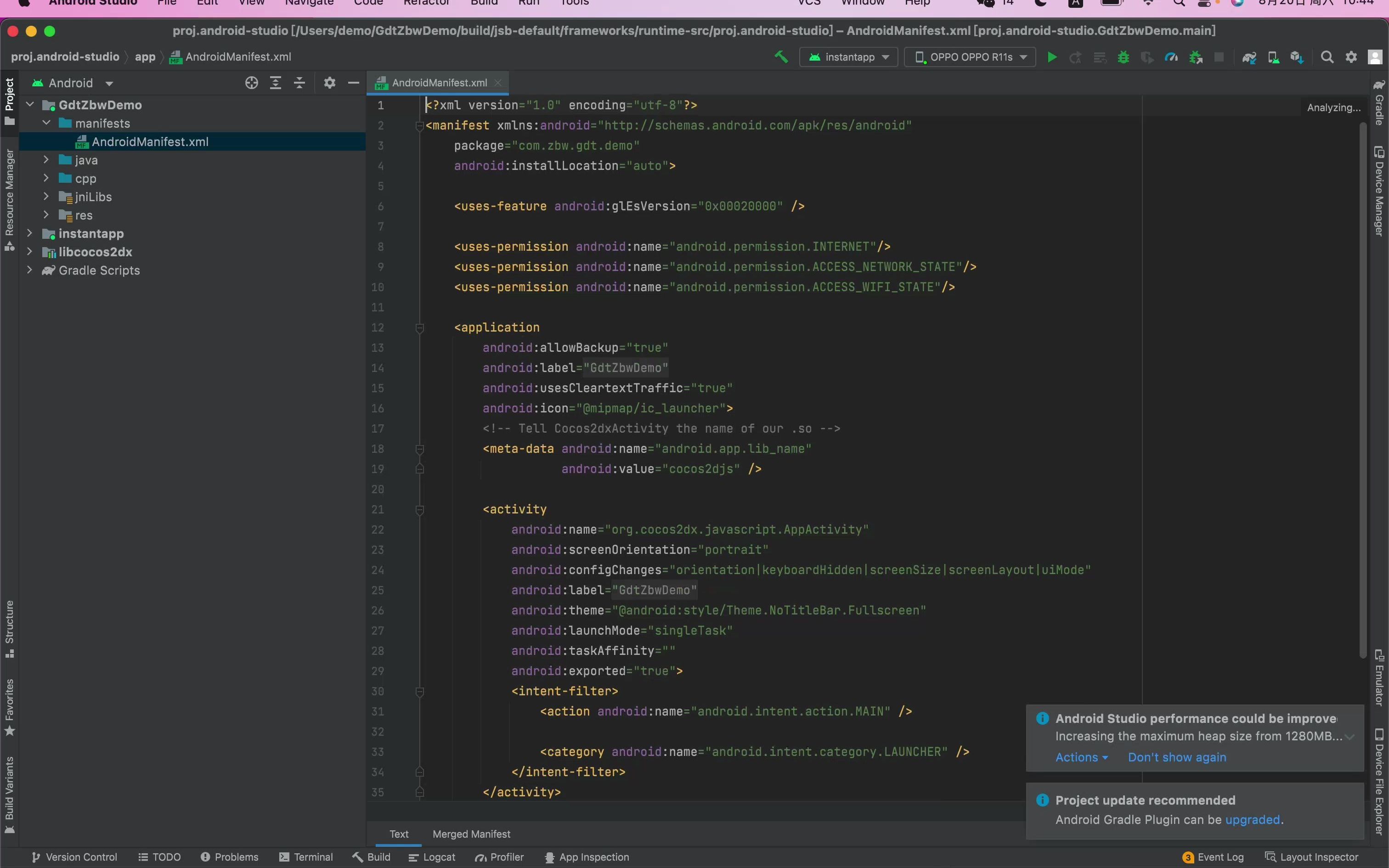Open the Profile app gauge icon
Image resolution: width=1389 pixels, height=868 pixels.
coord(1171,57)
